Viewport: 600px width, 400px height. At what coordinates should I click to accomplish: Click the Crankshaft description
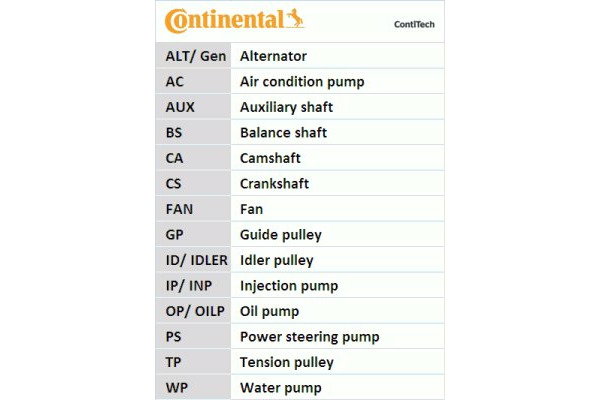(274, 184)
